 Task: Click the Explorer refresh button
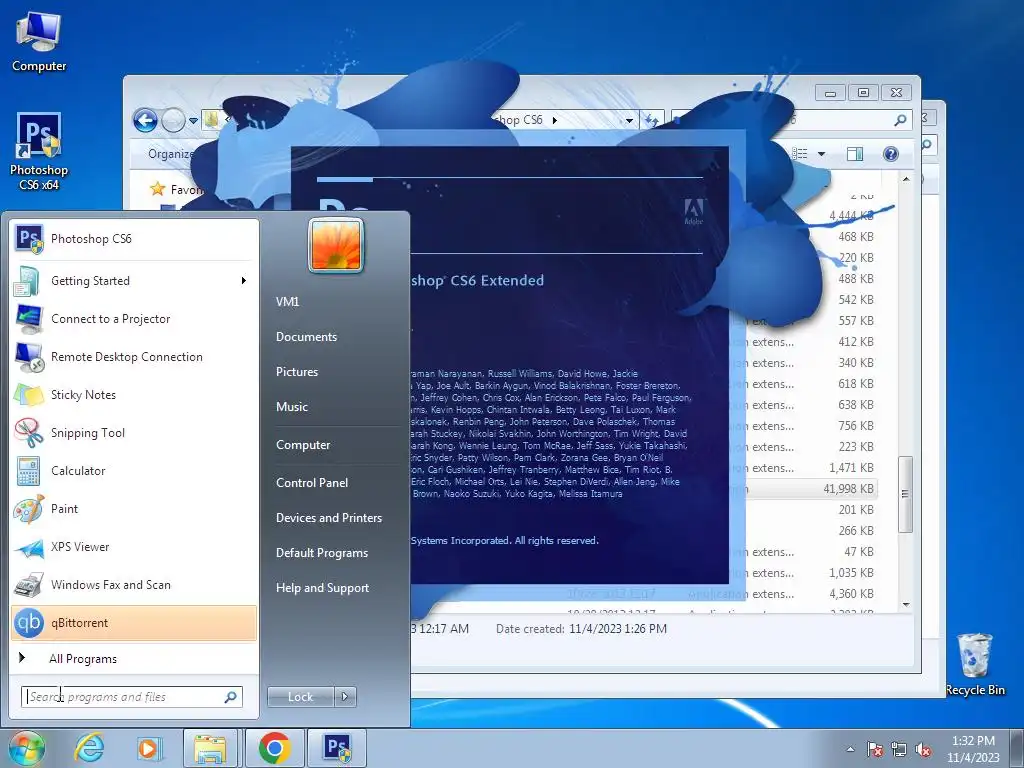point(652,120)
